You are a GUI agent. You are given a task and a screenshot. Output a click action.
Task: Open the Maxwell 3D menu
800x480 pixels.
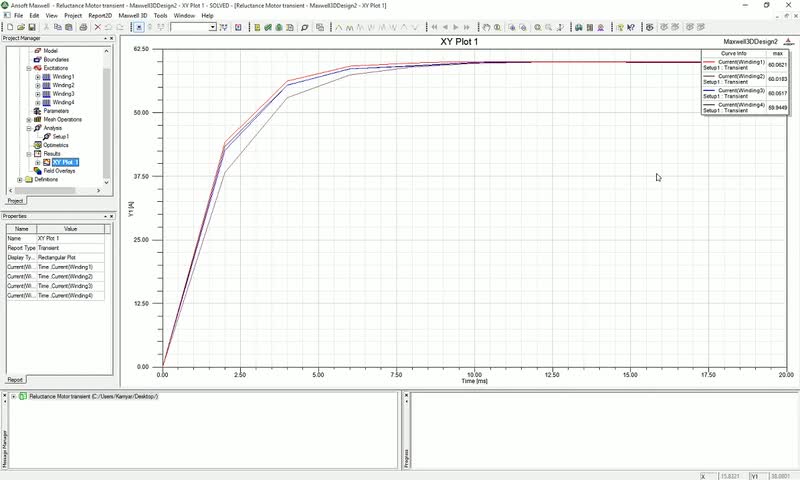pyautogui.click(x=133, y=16)
